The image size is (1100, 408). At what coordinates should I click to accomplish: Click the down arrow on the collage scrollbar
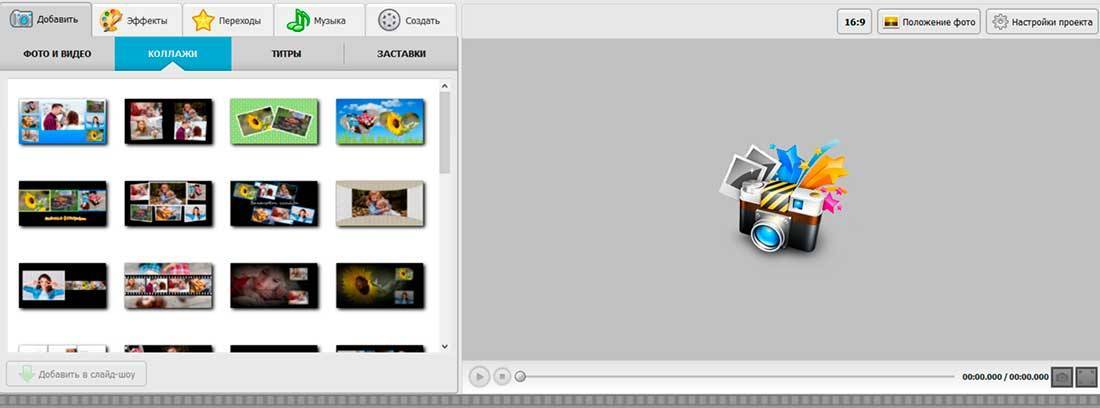[445, 346]
